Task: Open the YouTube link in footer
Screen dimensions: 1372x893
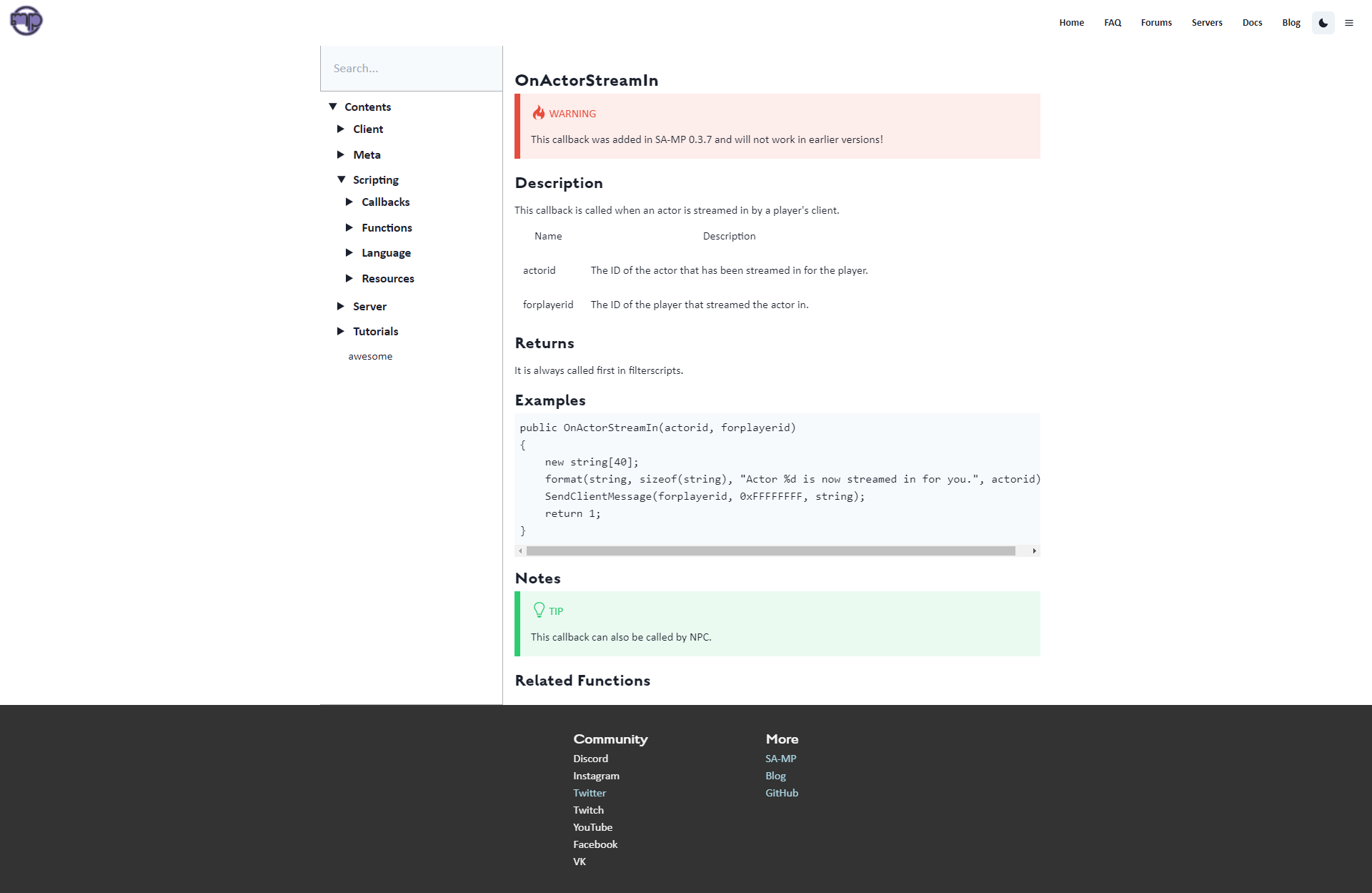Action: coord(592,827)
